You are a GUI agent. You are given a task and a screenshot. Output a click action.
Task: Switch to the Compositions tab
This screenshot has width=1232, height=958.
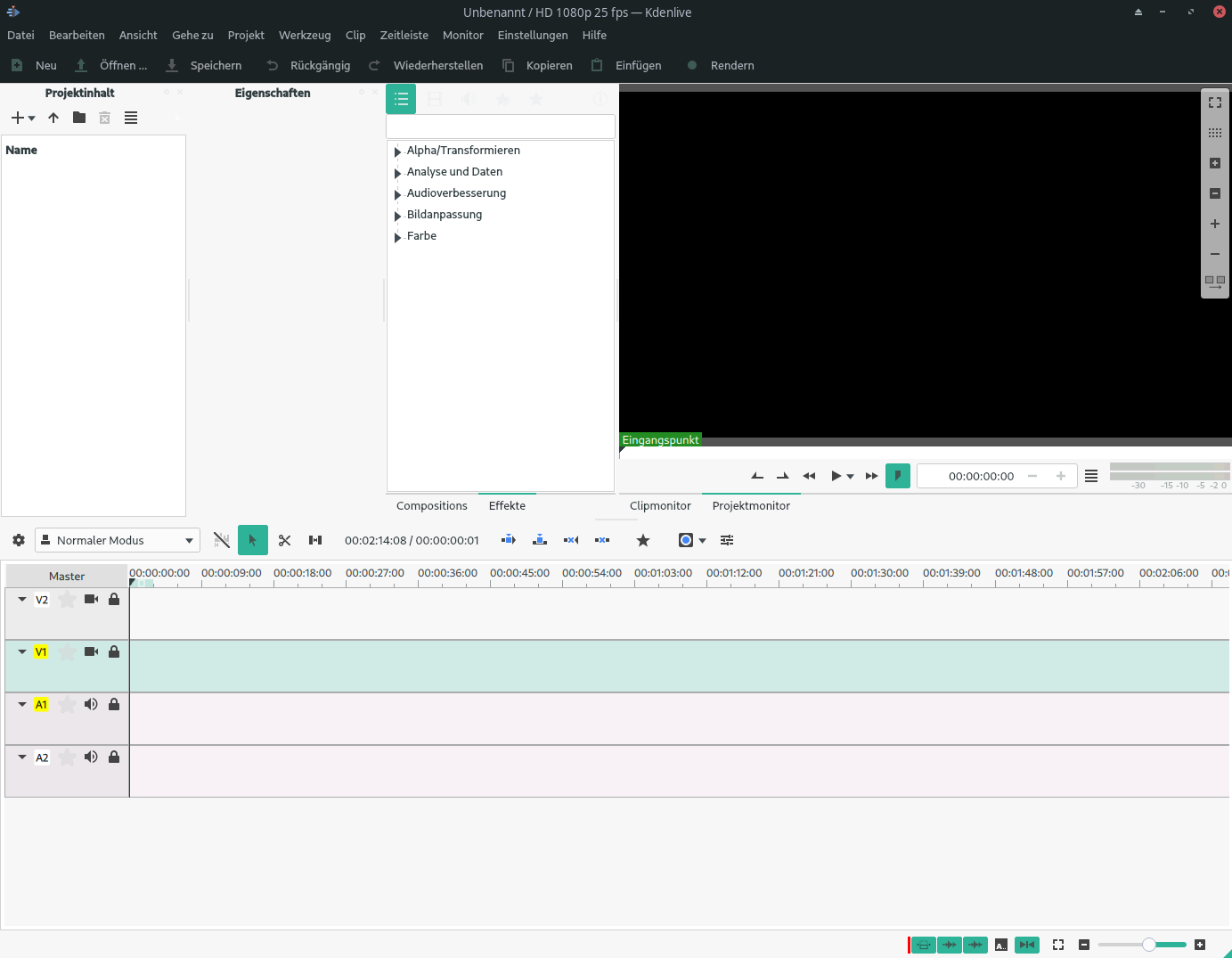(x=431, y=505)
